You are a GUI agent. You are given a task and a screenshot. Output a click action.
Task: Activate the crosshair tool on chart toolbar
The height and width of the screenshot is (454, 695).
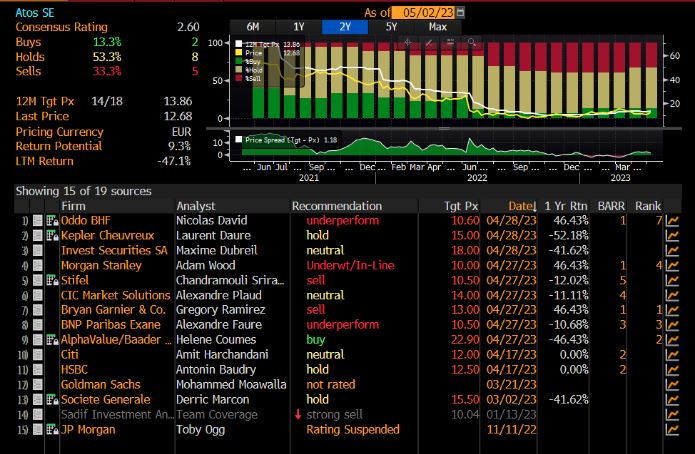coord(408,43)
